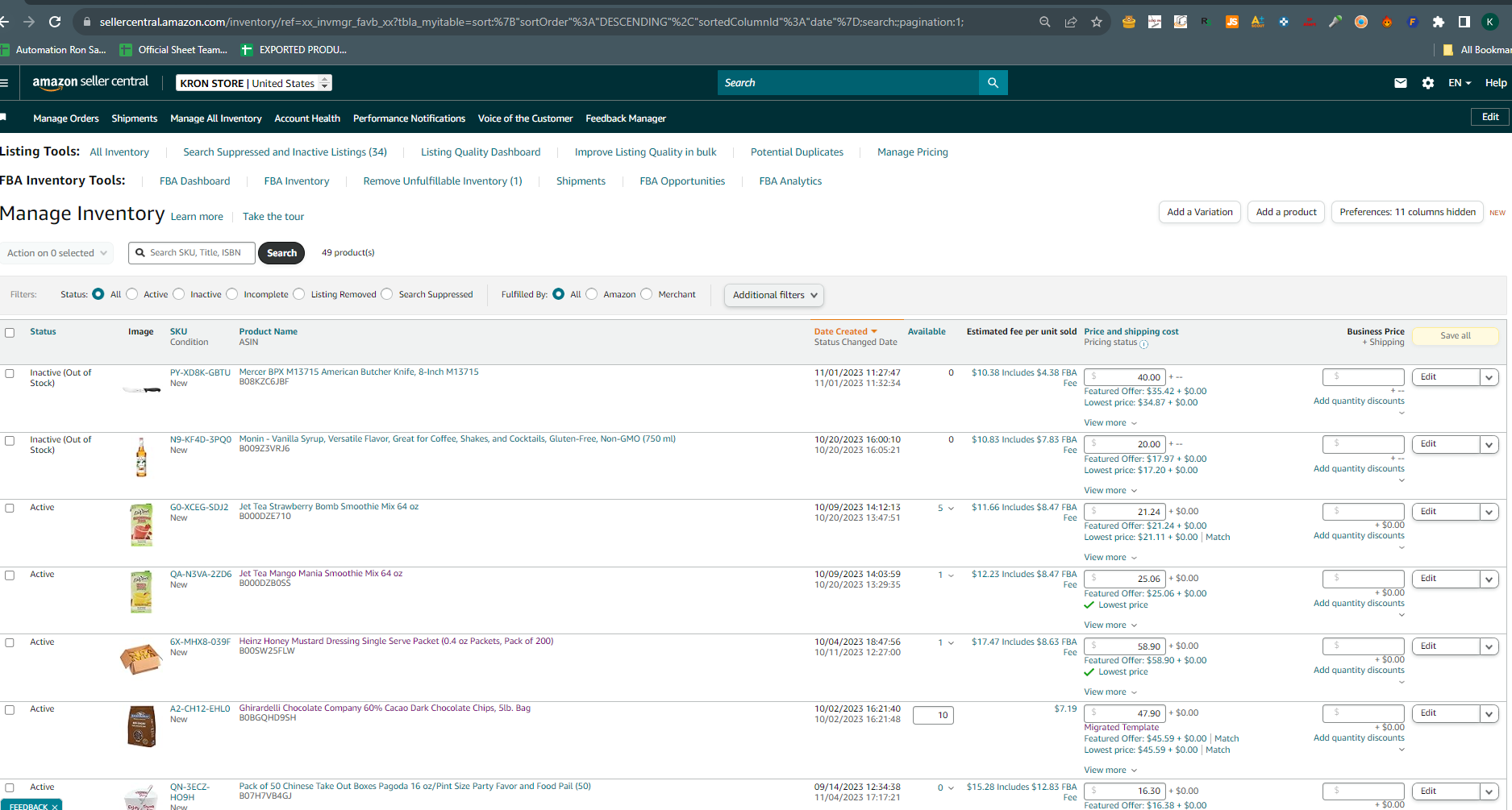This screenshot has height=810, width=1512.
Task: Expand the Additional filters dropdown
Action: pos(774,295)
